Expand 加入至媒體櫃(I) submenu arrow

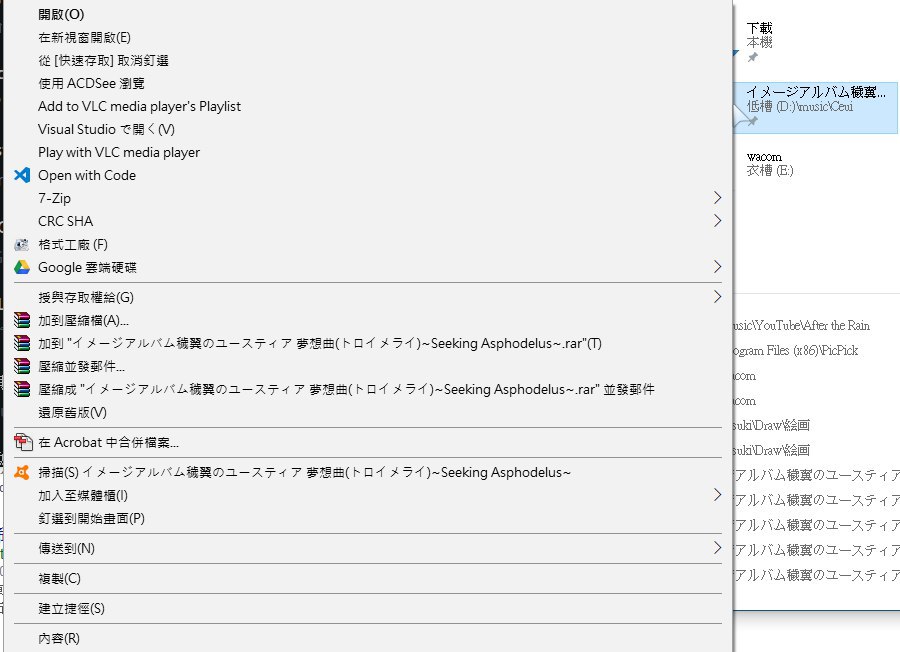[717, 495]
